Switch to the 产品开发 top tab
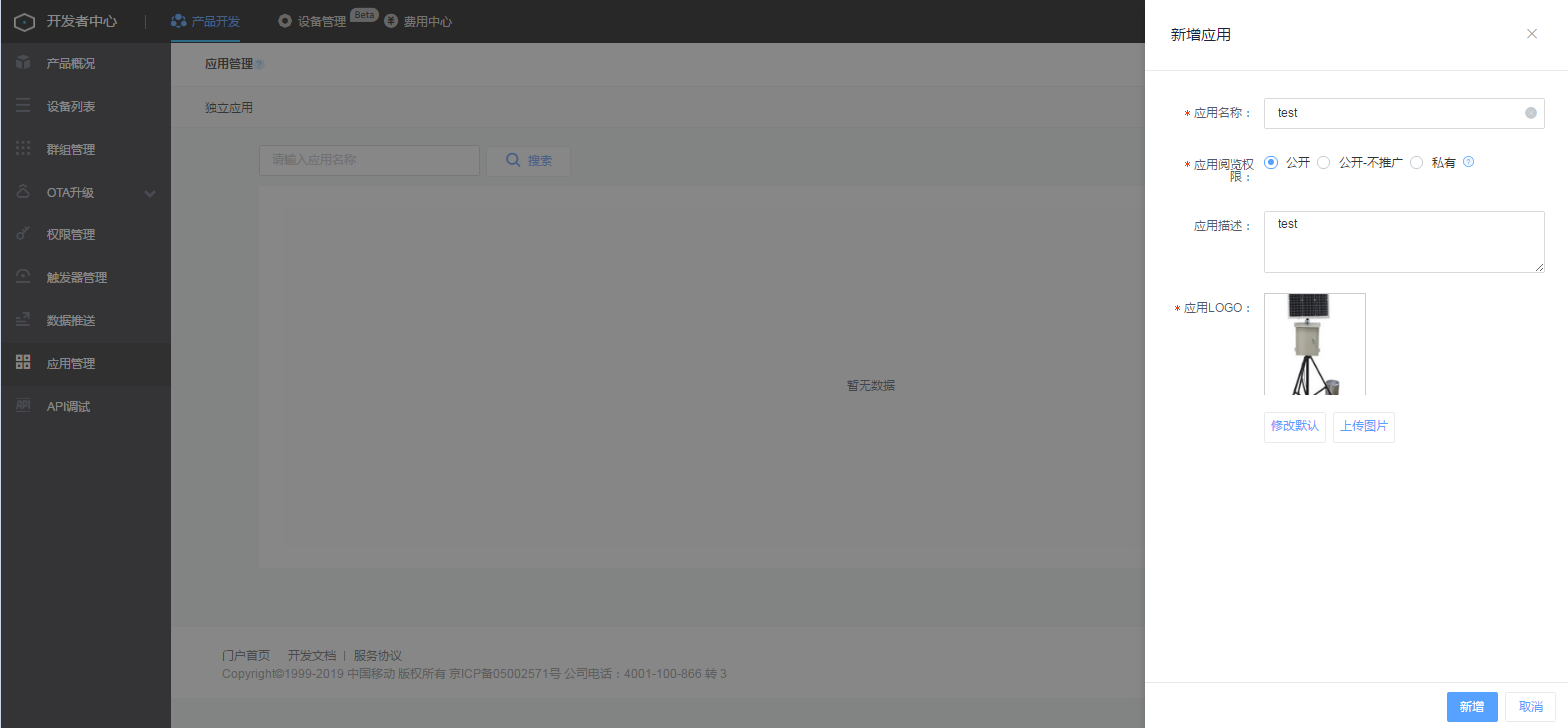Screen dimensions: 1568x728 point(205,21)
